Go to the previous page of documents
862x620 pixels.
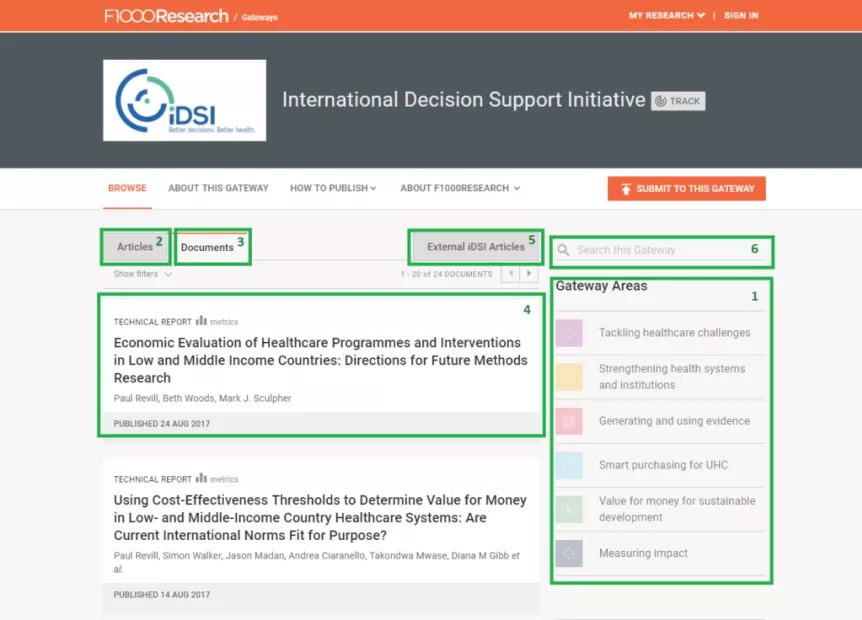510,273
